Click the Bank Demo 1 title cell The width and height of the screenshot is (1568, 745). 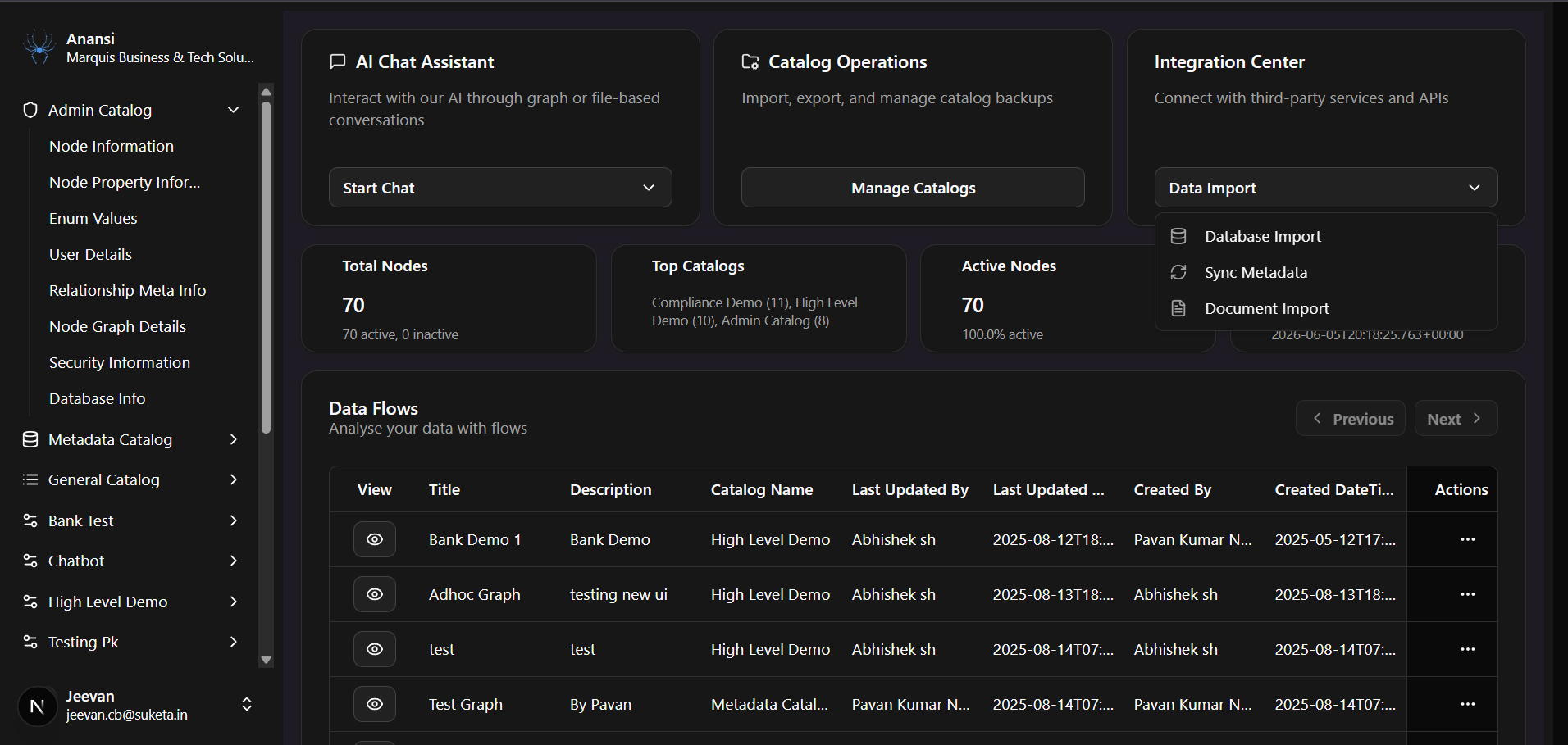point(475,539)
